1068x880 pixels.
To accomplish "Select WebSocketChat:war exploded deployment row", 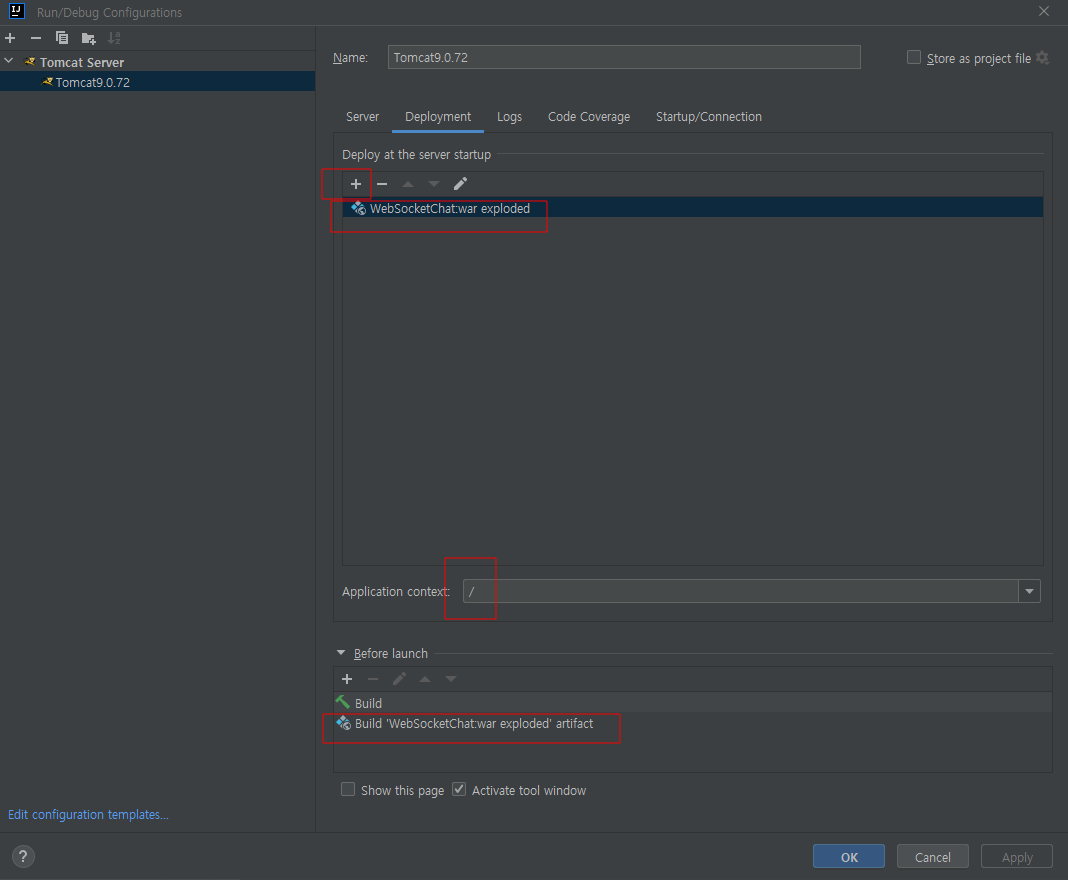I will tap(693, 208).
